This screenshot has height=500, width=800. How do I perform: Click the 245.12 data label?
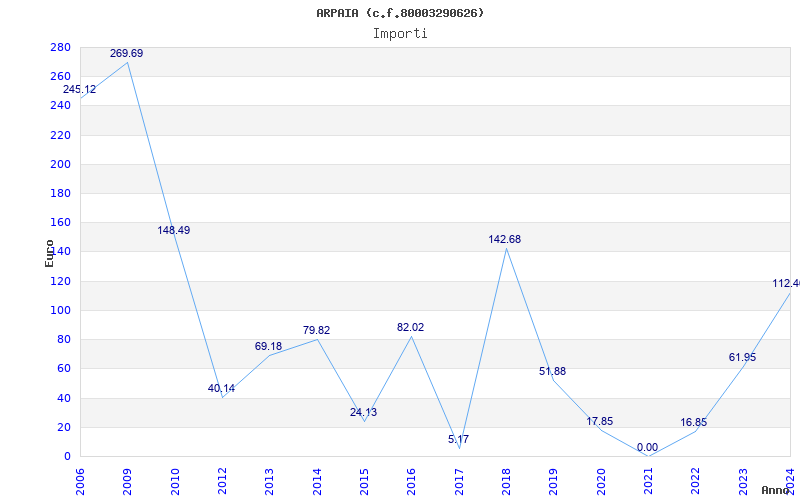pos(79,90)
